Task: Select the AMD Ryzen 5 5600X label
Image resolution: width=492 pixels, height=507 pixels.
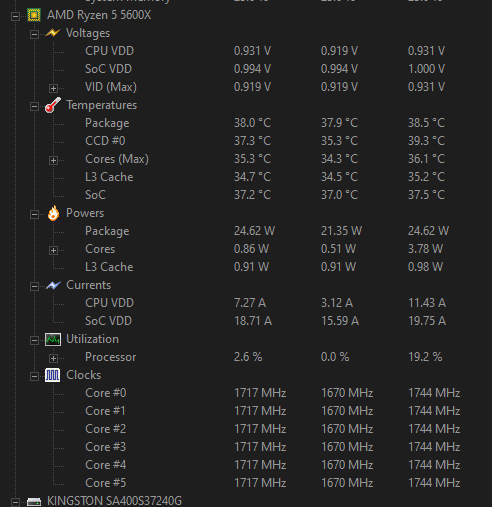Action: [99, 15]
